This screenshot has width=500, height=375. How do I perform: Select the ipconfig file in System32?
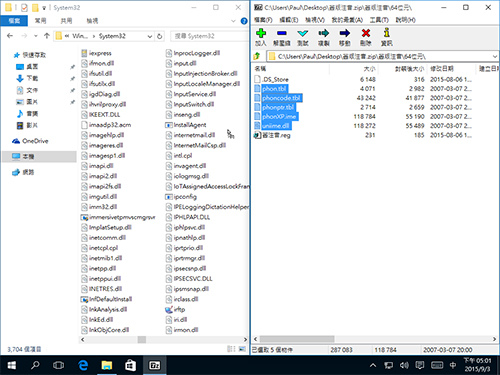[x=181, y=197]
